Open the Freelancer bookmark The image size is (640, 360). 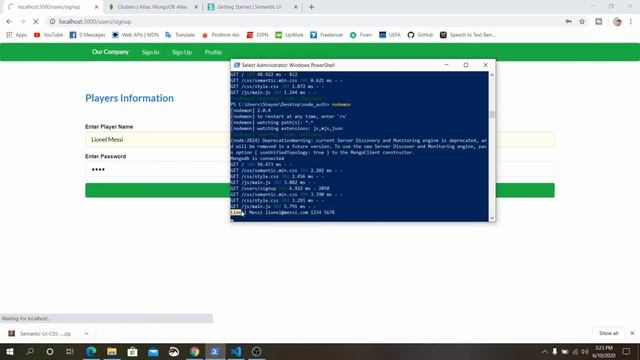327,35
